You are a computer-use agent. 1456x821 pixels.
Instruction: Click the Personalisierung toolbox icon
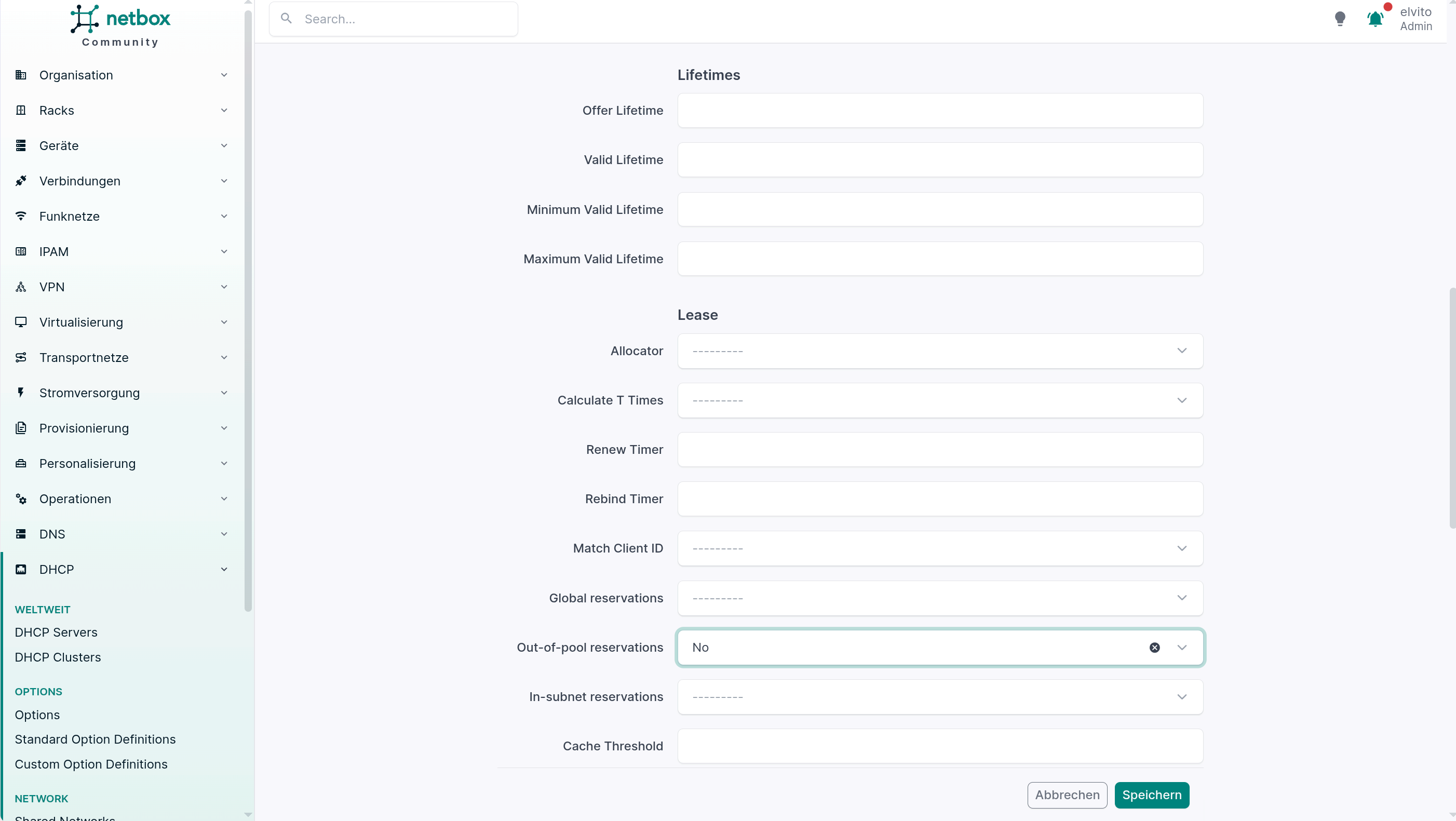[x=21, y=464]
